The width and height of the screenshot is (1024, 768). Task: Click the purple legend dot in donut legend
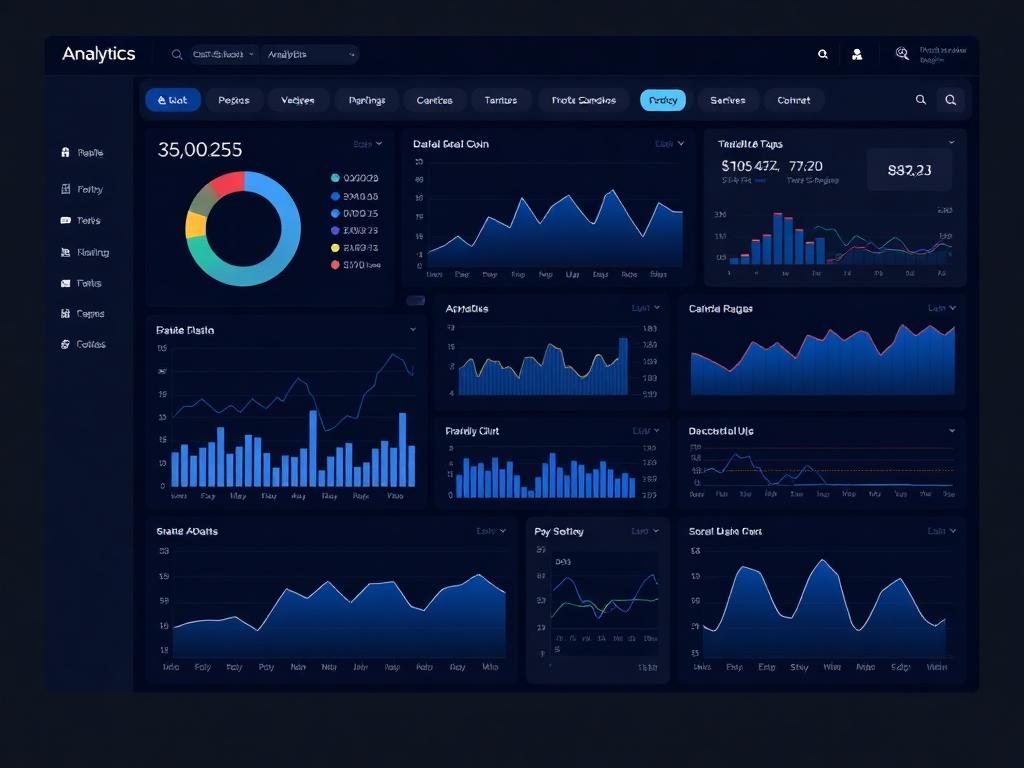click(x=335, y=231)
